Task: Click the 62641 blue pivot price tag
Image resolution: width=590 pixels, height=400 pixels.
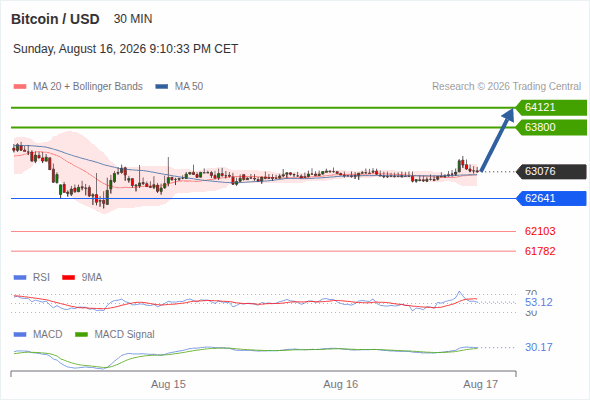Action: [551, 198]
